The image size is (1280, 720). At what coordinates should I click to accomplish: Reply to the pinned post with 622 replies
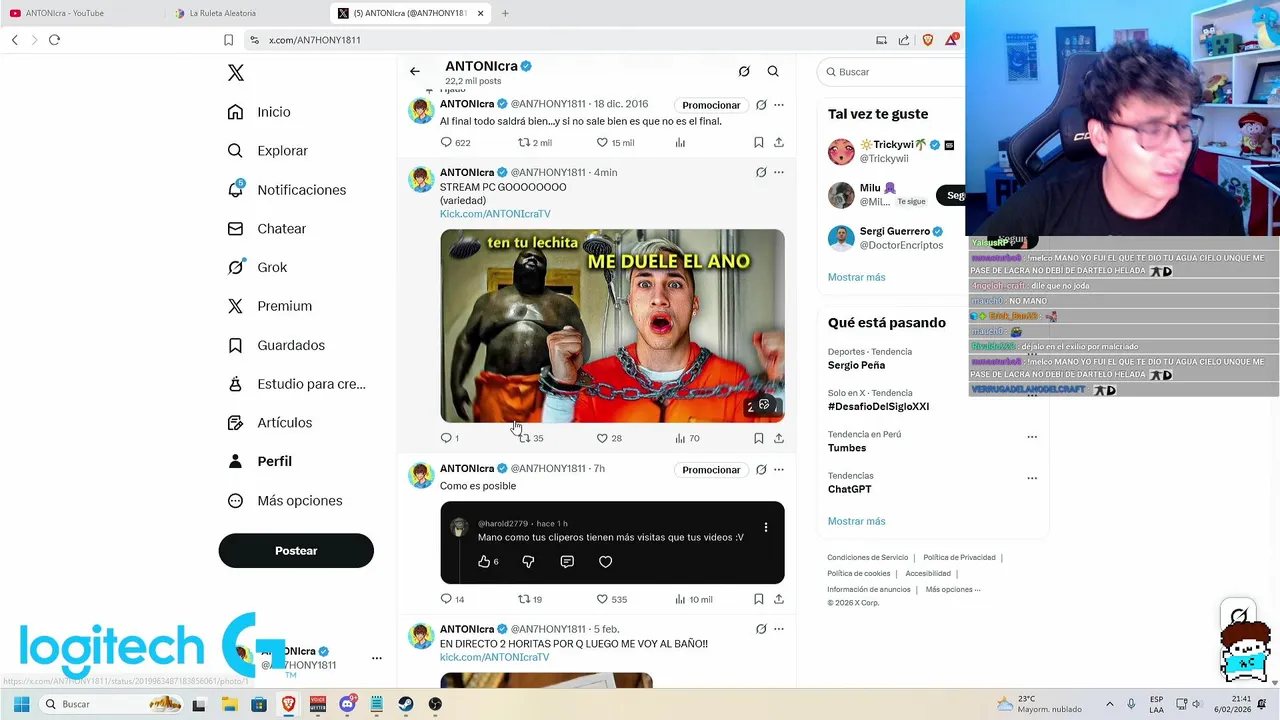click(455, 143)
